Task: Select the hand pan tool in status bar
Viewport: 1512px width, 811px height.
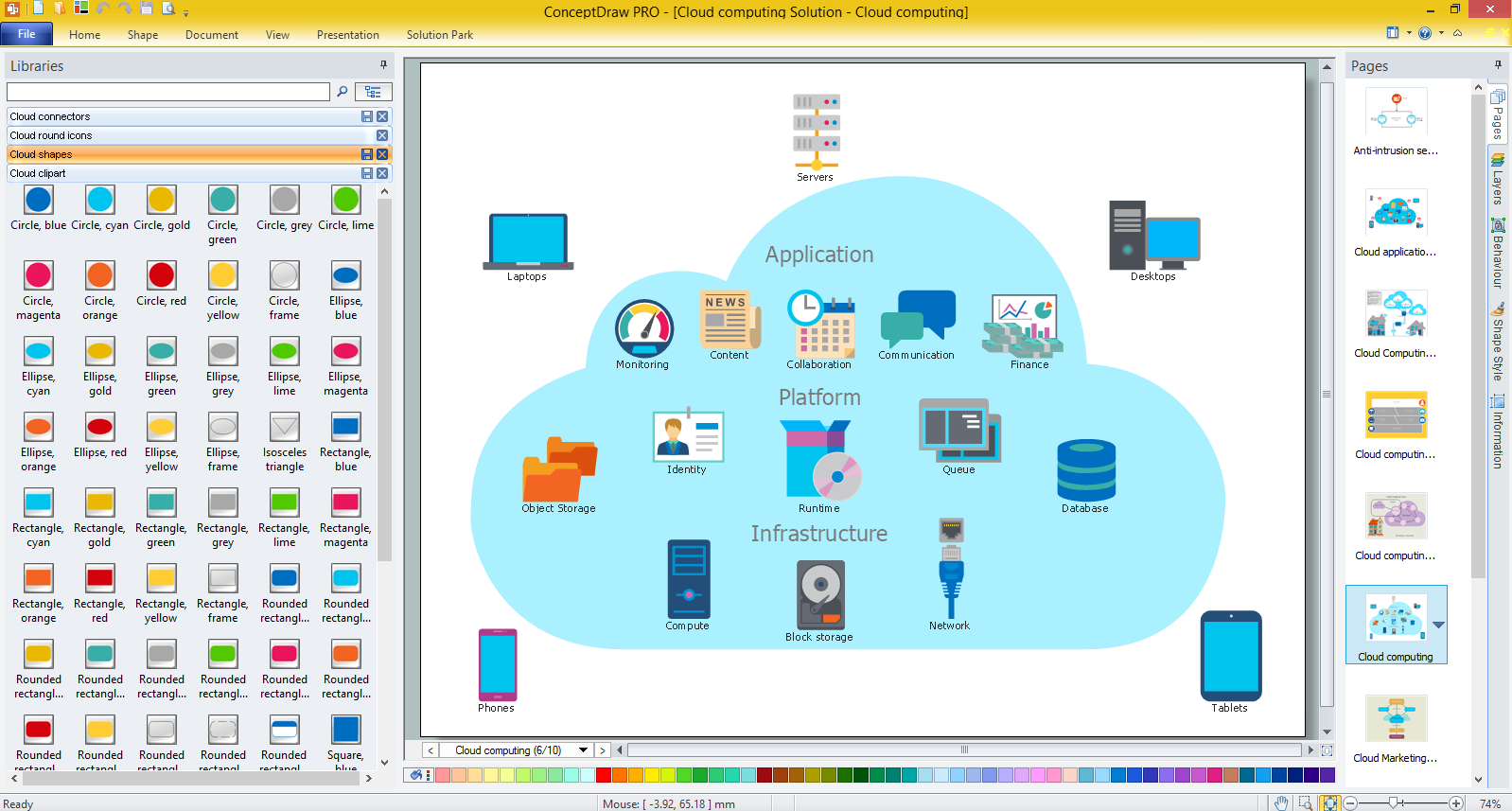Action: click(1281, 803)
